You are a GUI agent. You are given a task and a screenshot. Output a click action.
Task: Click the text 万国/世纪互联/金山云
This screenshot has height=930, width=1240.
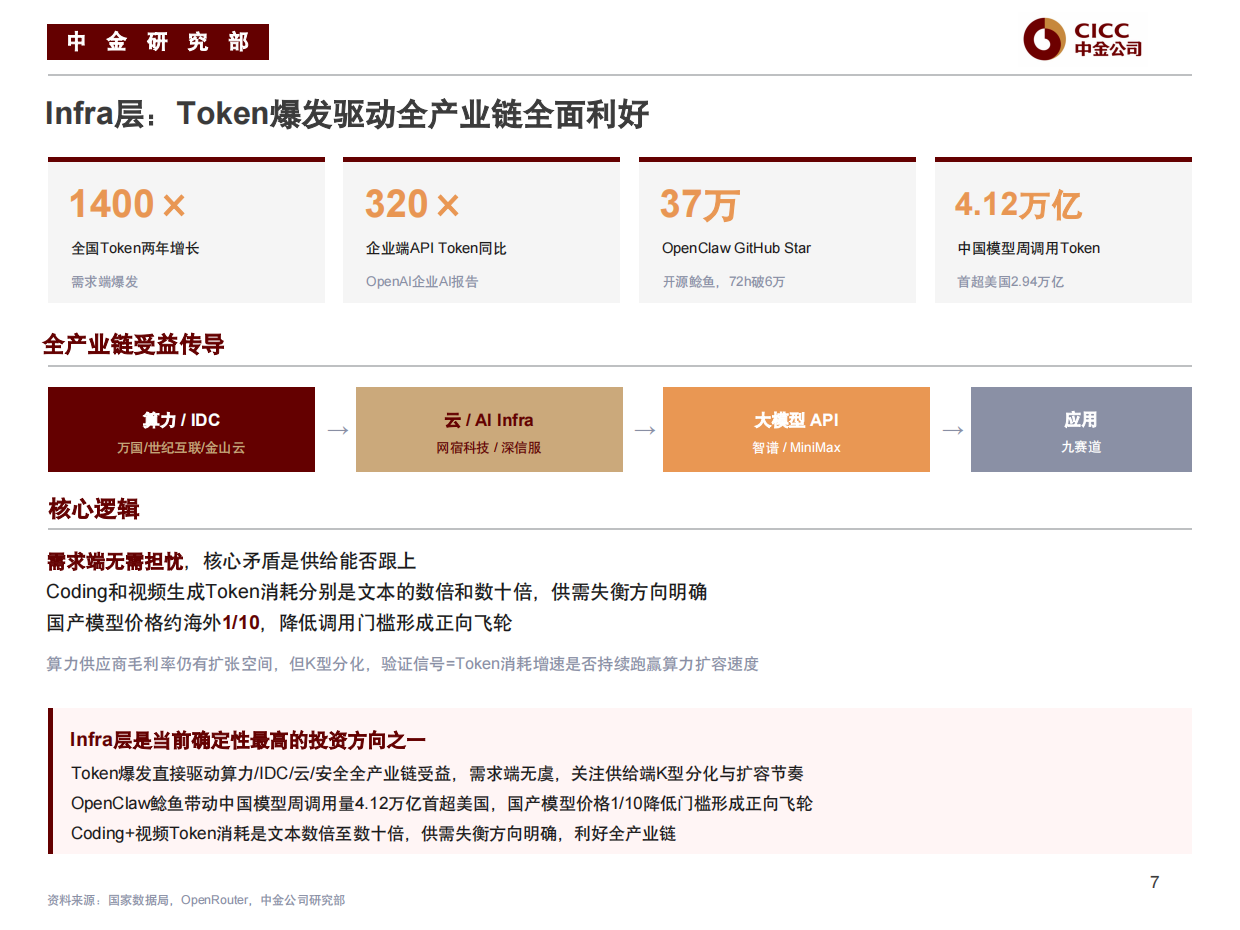[x=181, y=448]
